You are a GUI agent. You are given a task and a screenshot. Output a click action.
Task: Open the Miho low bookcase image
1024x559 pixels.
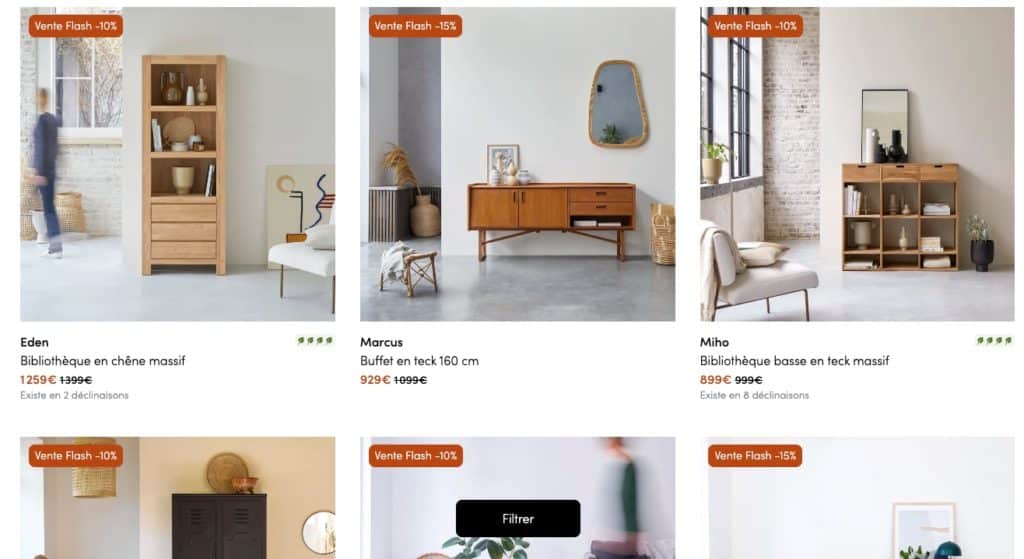tap(857, 164)
